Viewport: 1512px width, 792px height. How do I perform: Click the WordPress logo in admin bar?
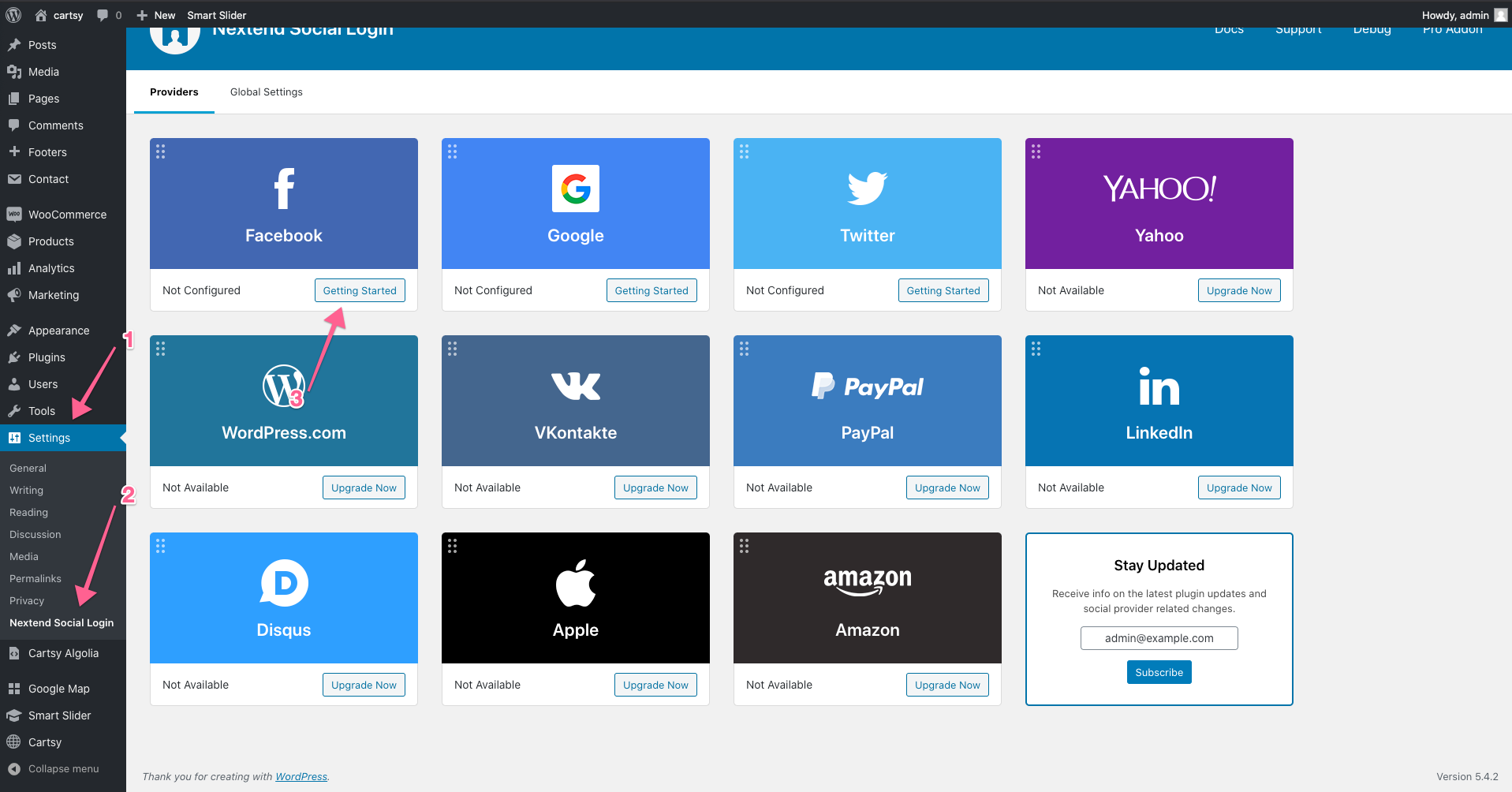(x=13, y=15)
